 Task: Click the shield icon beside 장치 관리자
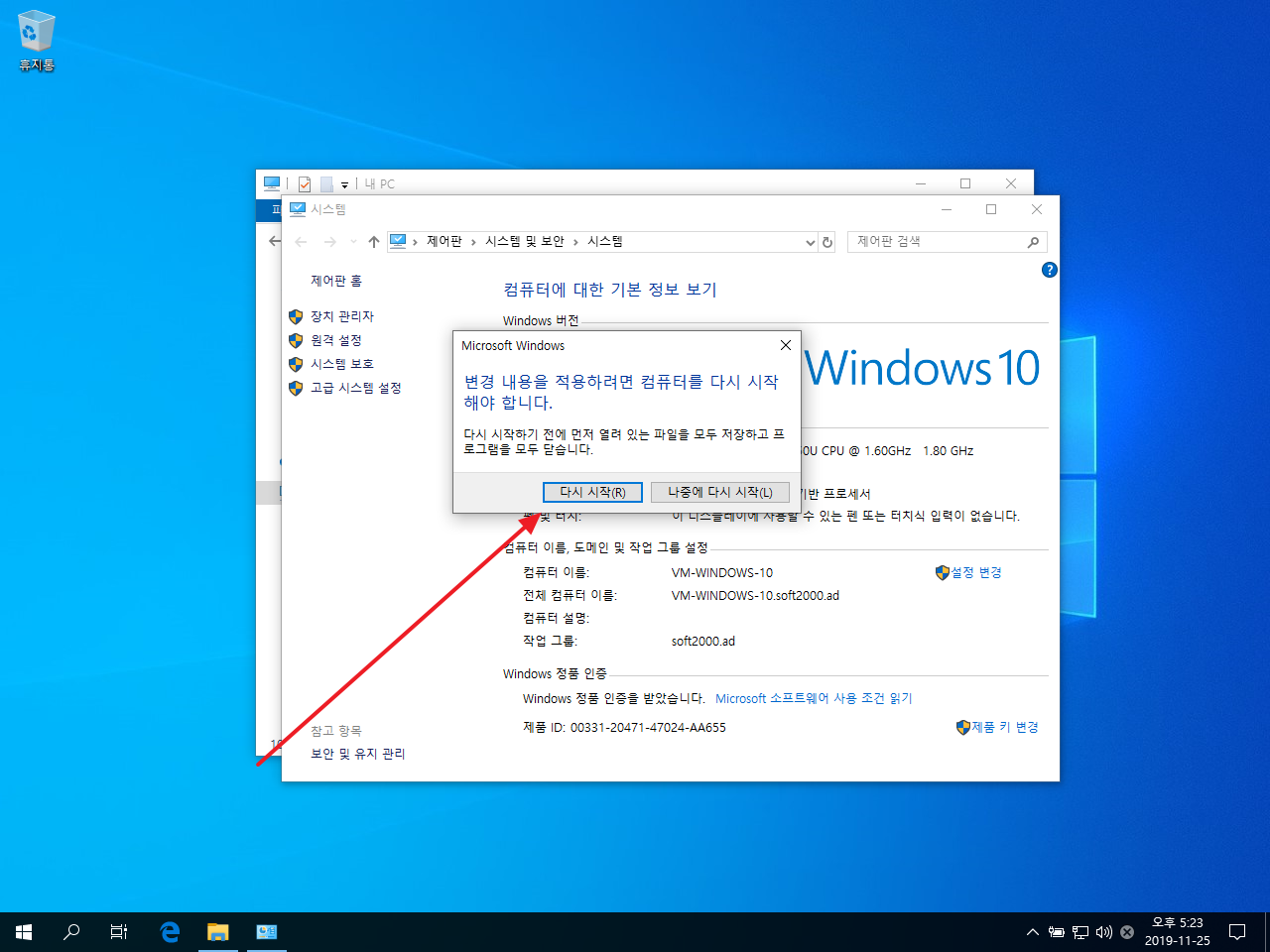pyautogui.click(x=296, y=316)
